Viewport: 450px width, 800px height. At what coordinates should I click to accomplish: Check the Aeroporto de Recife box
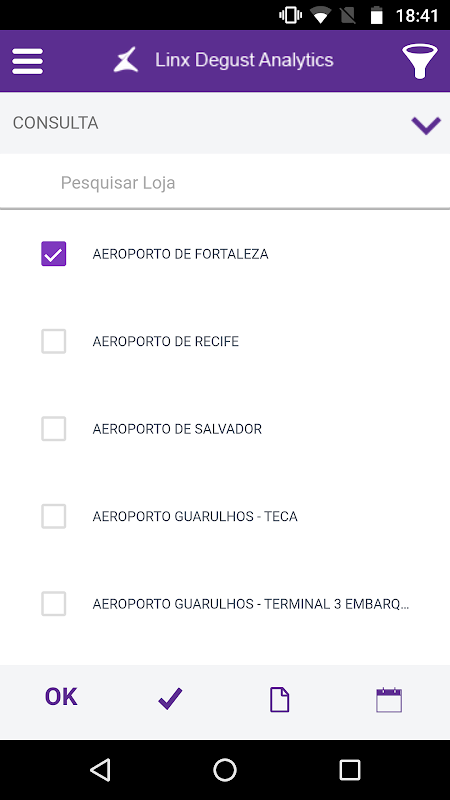pos(54,341)
